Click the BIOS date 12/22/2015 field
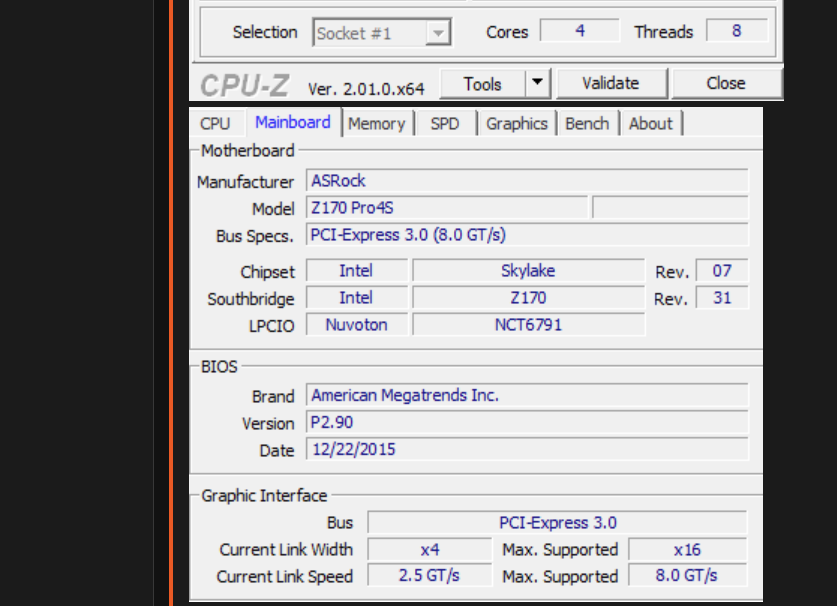The width and height of the screenshot is (837, 606). click(527, 450)
